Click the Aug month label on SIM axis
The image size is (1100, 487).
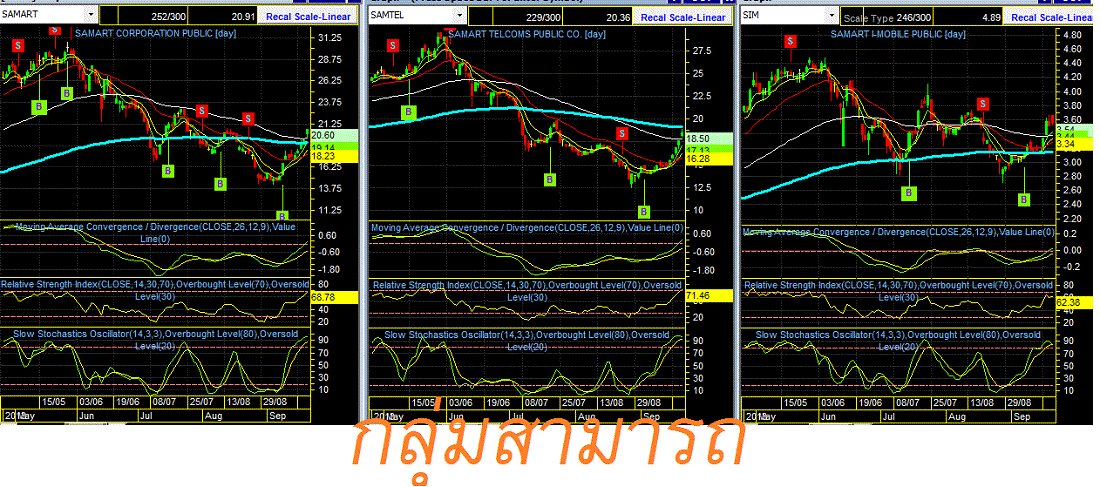click(x=957, y=416)
